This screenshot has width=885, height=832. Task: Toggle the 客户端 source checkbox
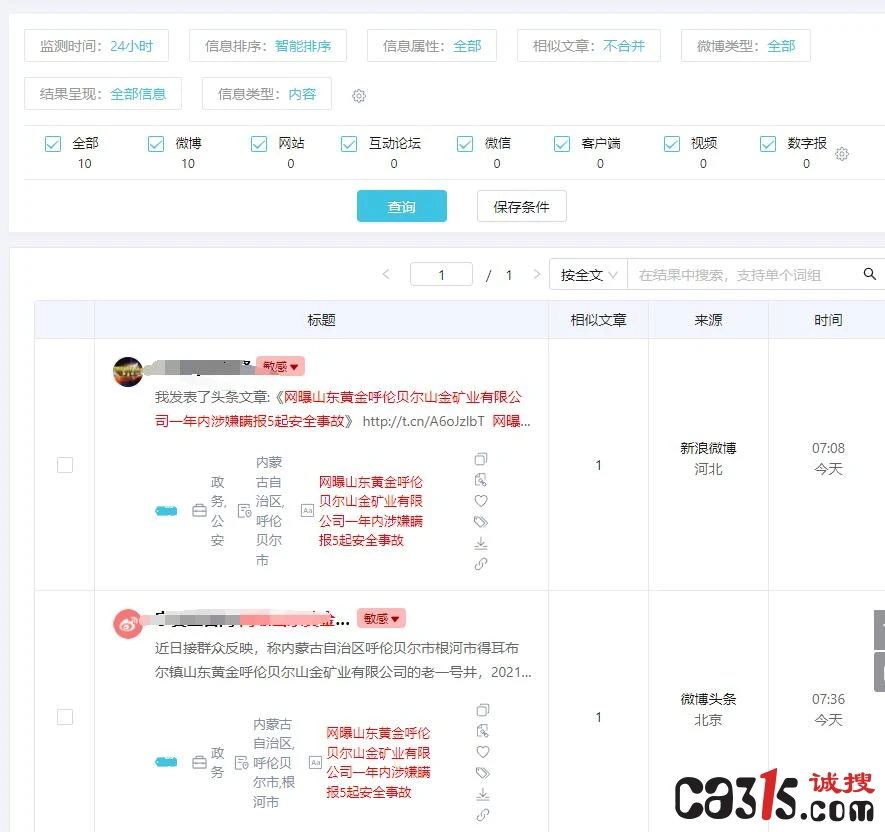pyautogui.click(x=562, y=144)
